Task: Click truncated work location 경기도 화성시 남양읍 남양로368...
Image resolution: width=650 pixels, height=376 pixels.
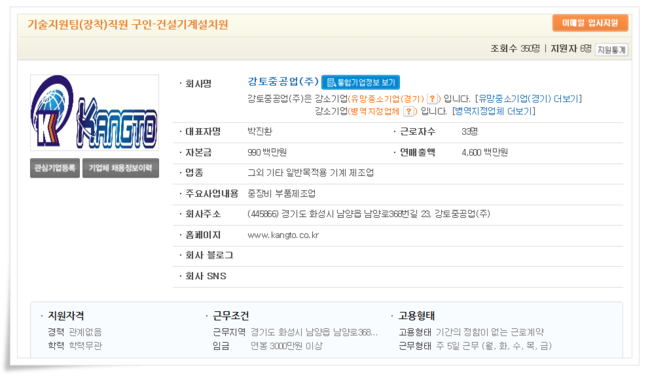Action: [x=314, y=332]
